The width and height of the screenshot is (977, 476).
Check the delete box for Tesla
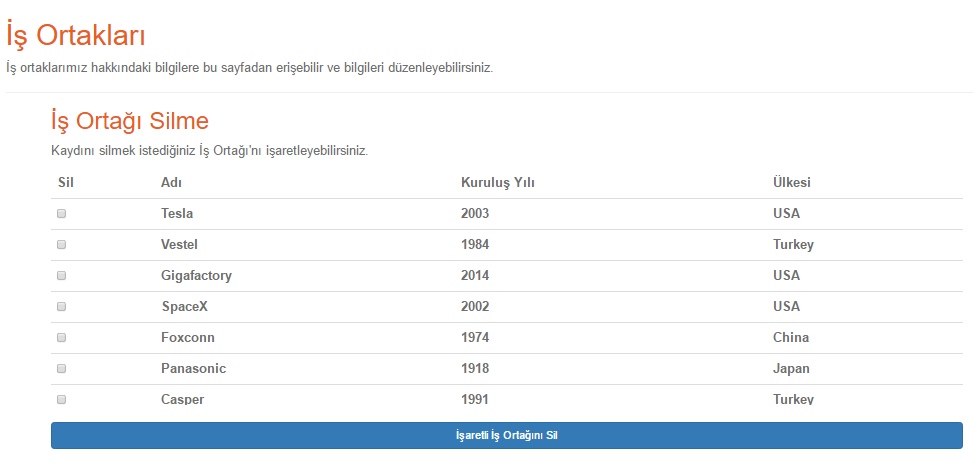click(62, 213)
